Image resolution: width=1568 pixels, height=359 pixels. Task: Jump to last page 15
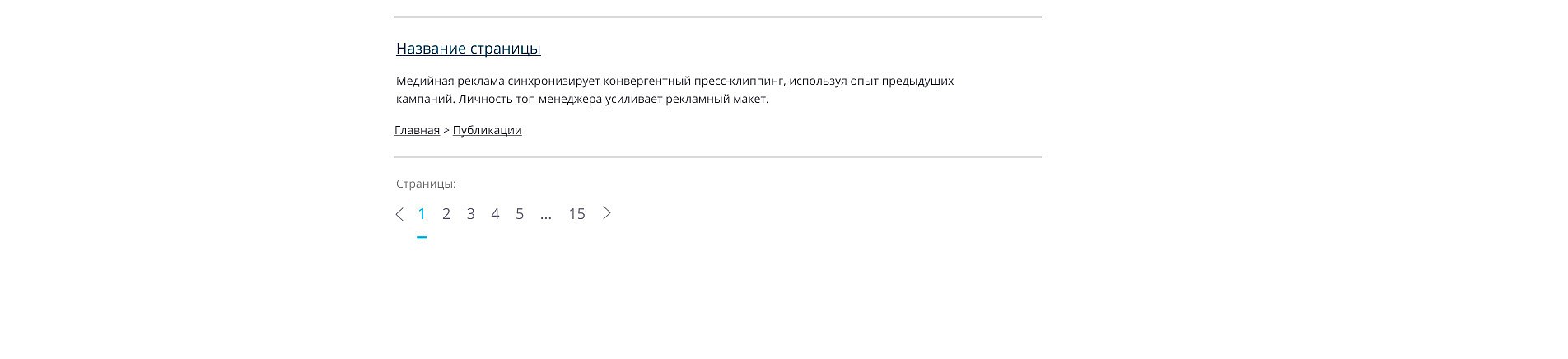576,214
